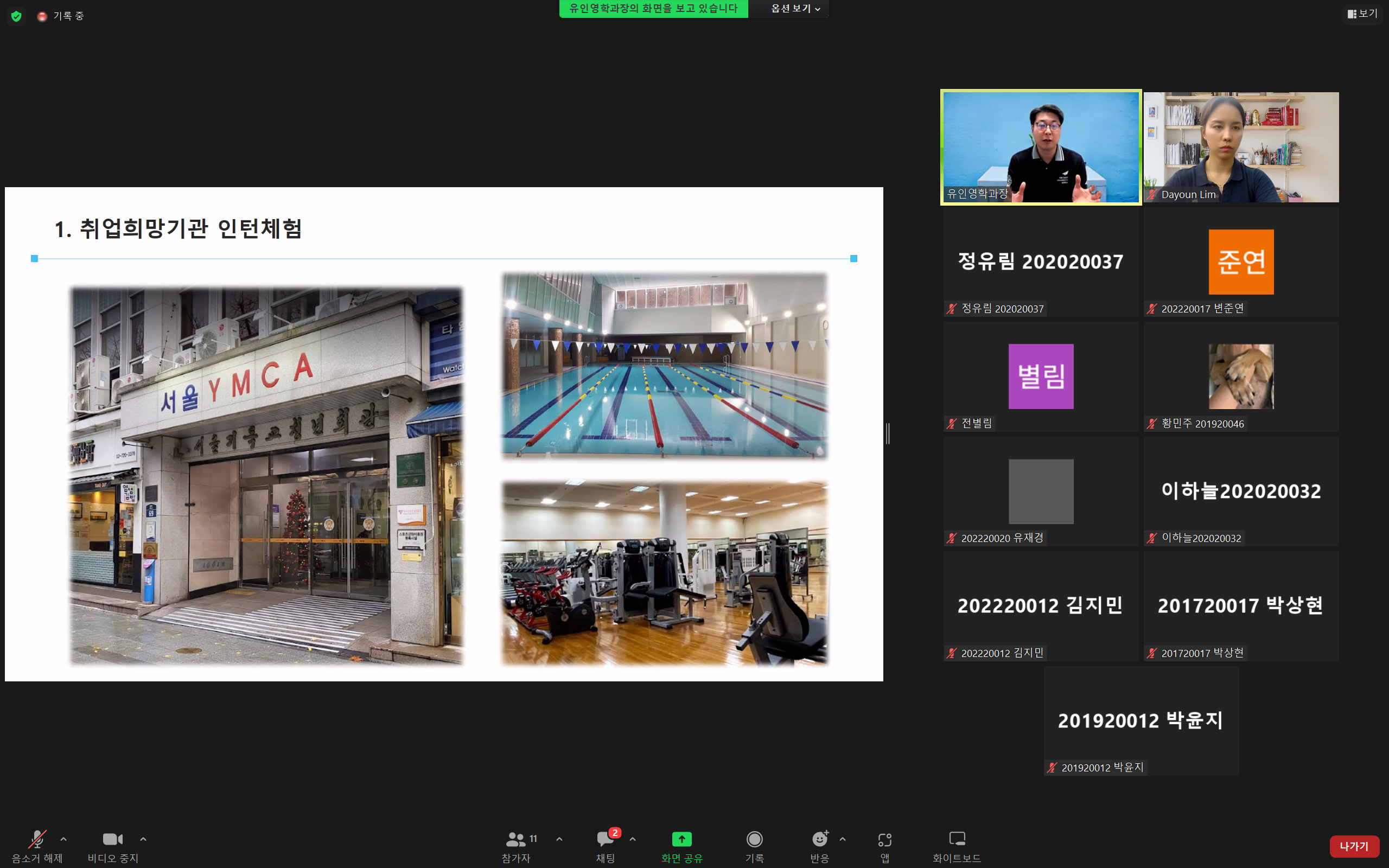Select 202220012 김지민 participant tile

point(1041,606)
